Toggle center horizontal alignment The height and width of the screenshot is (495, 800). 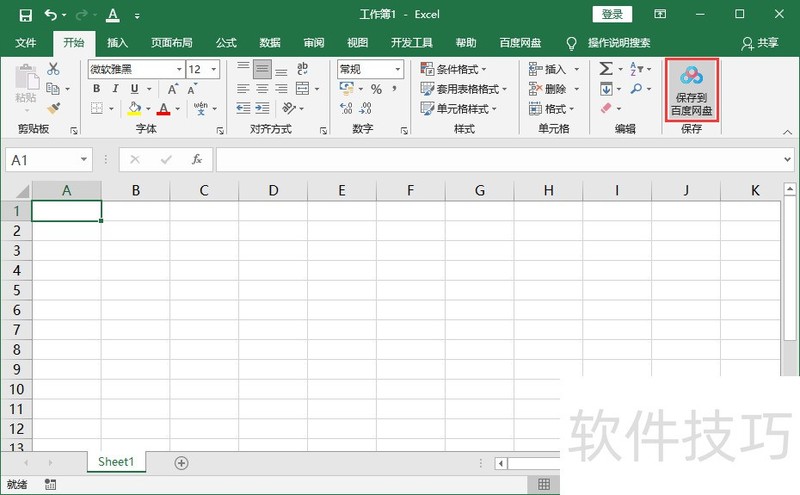point(262,89)
